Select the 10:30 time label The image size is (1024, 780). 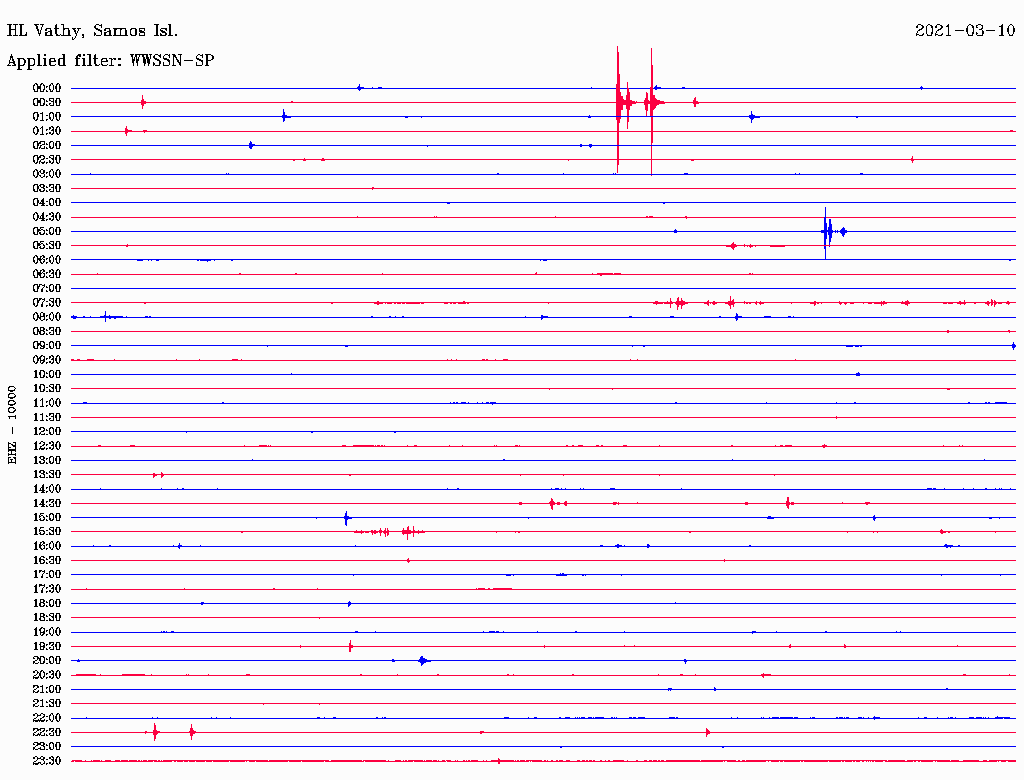click(x=47, y=389)
